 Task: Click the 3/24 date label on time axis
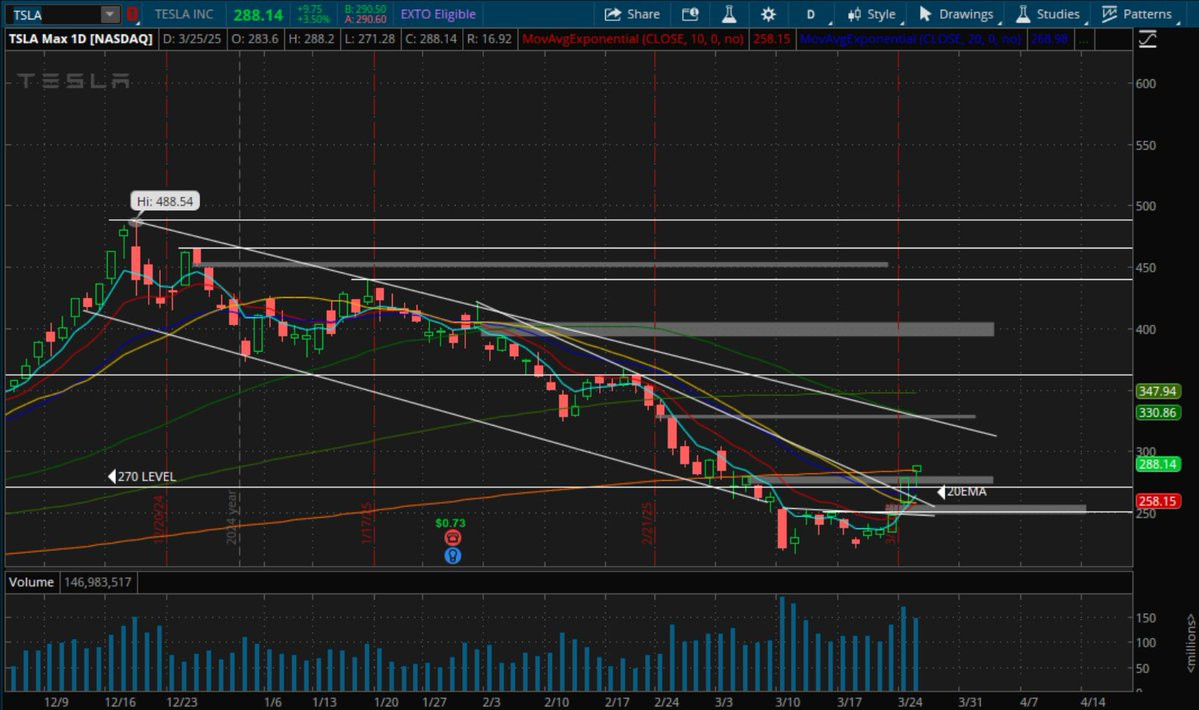point(910,702)
